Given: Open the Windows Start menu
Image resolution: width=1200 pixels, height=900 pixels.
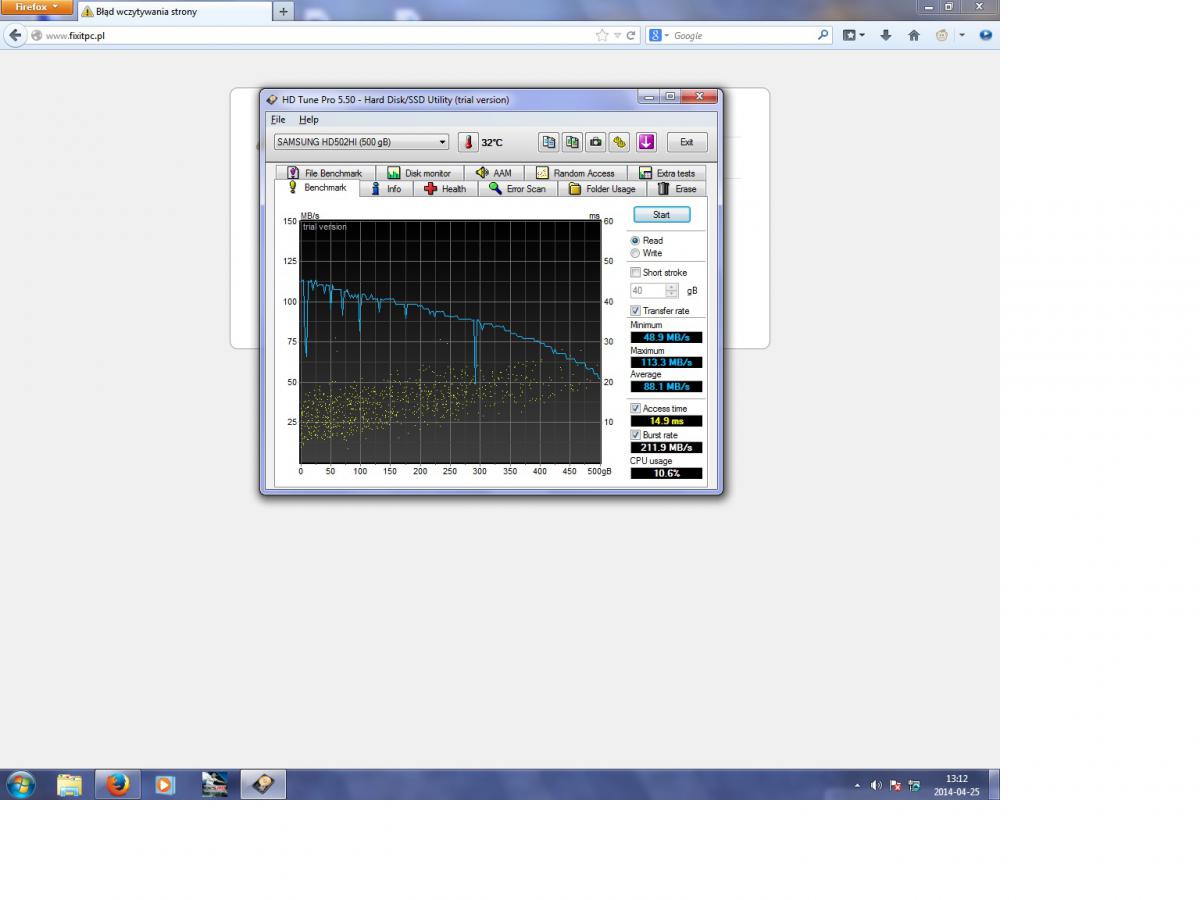Looking at the screenshot, I should pyautogui.click(x=21, y=785).
